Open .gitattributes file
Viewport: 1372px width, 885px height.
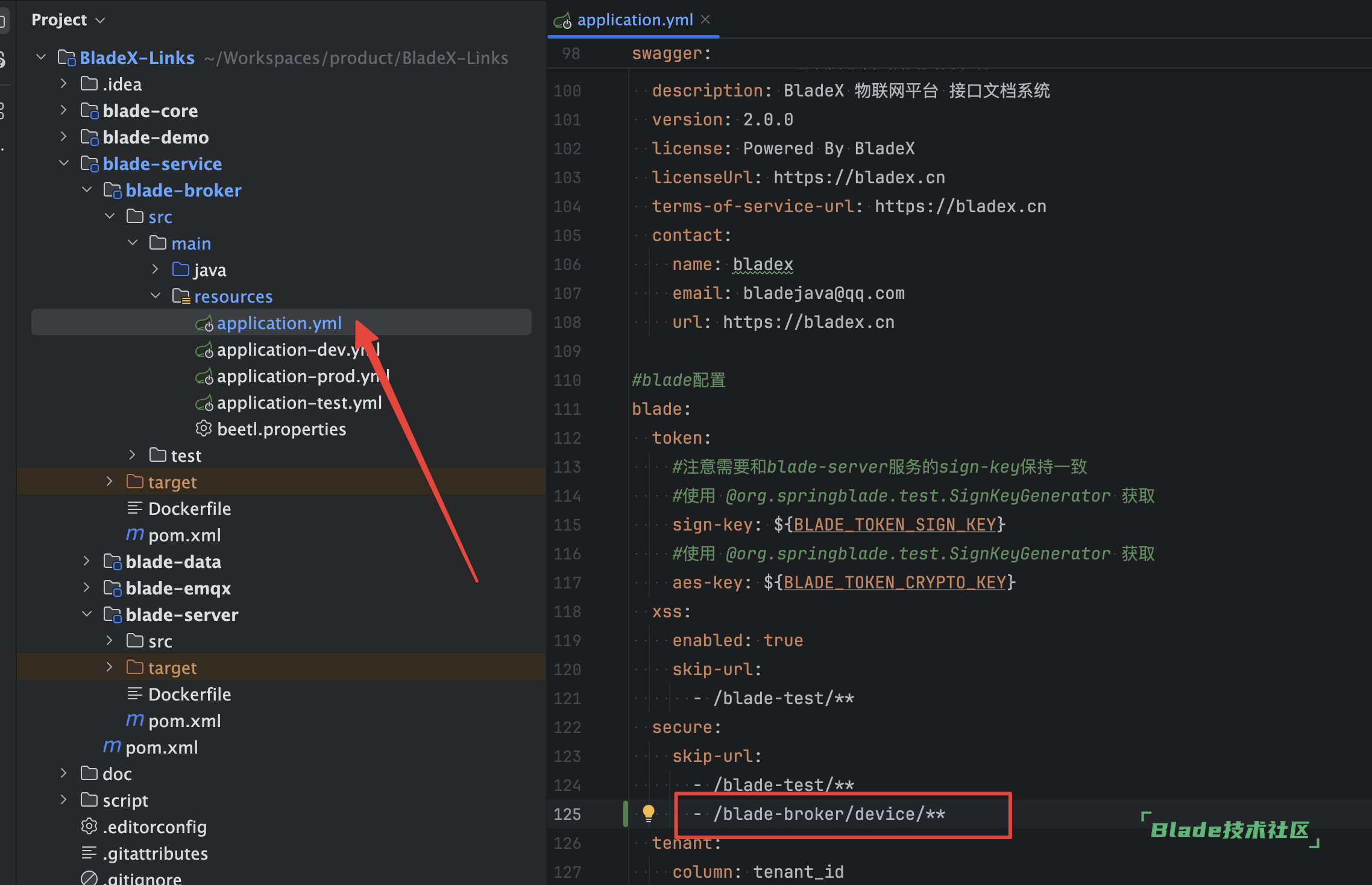click(155, 854)
